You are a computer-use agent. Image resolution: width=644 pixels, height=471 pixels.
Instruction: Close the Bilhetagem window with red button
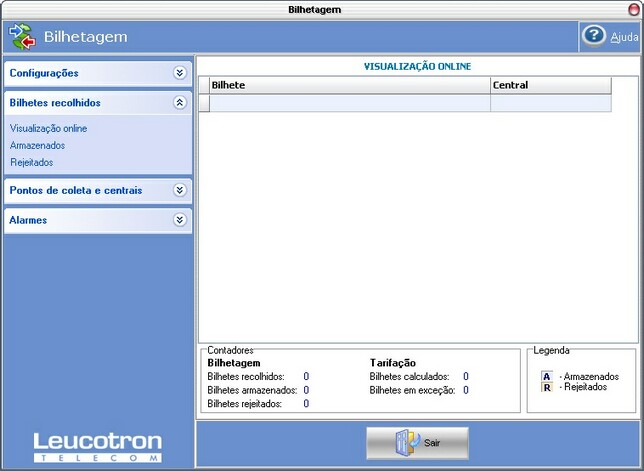635,9
